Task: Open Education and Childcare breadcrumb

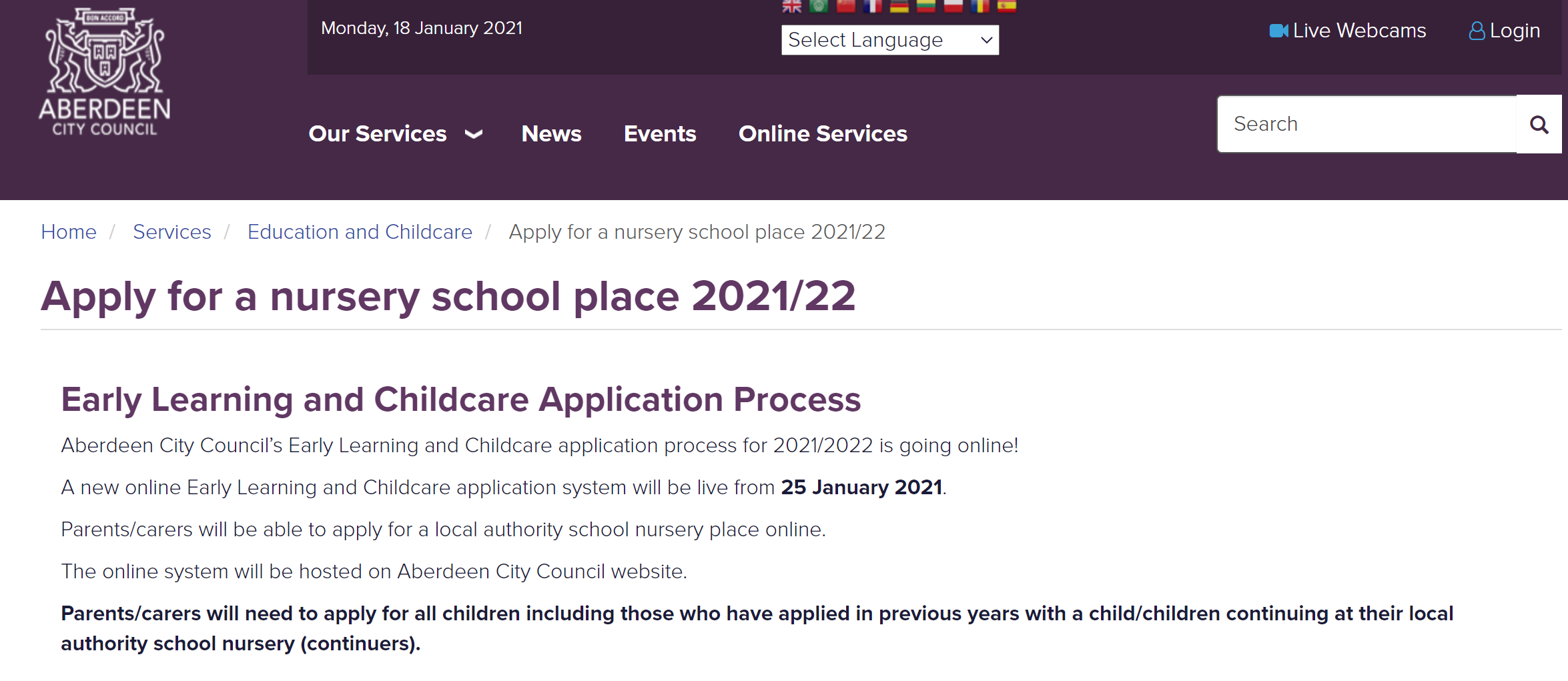Action: coord(360,231)
